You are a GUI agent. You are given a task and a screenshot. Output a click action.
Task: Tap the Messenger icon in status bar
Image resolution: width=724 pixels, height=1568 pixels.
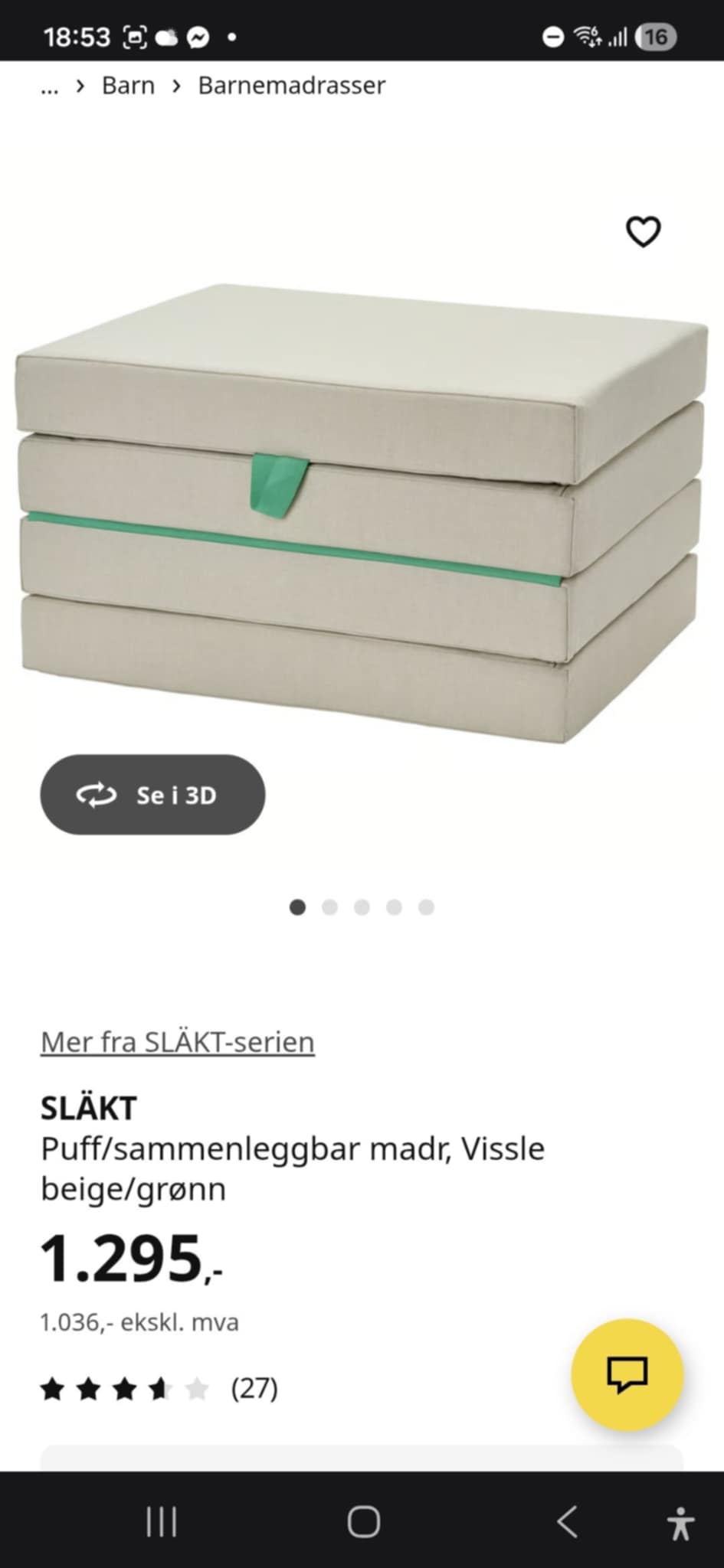click(x=198, y=38)
